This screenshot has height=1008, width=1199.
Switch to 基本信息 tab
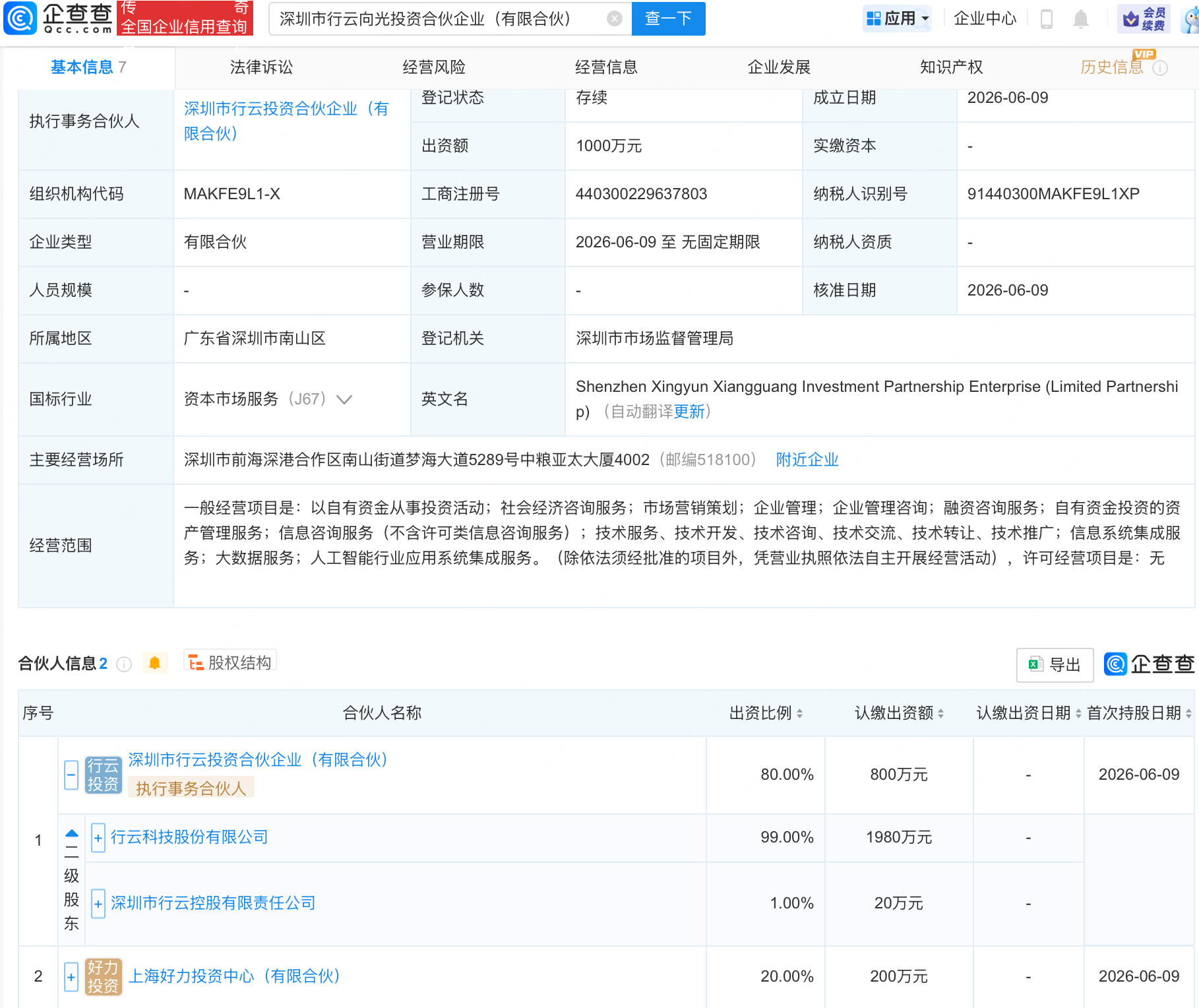pyautogui.click(x=88, y=67)
